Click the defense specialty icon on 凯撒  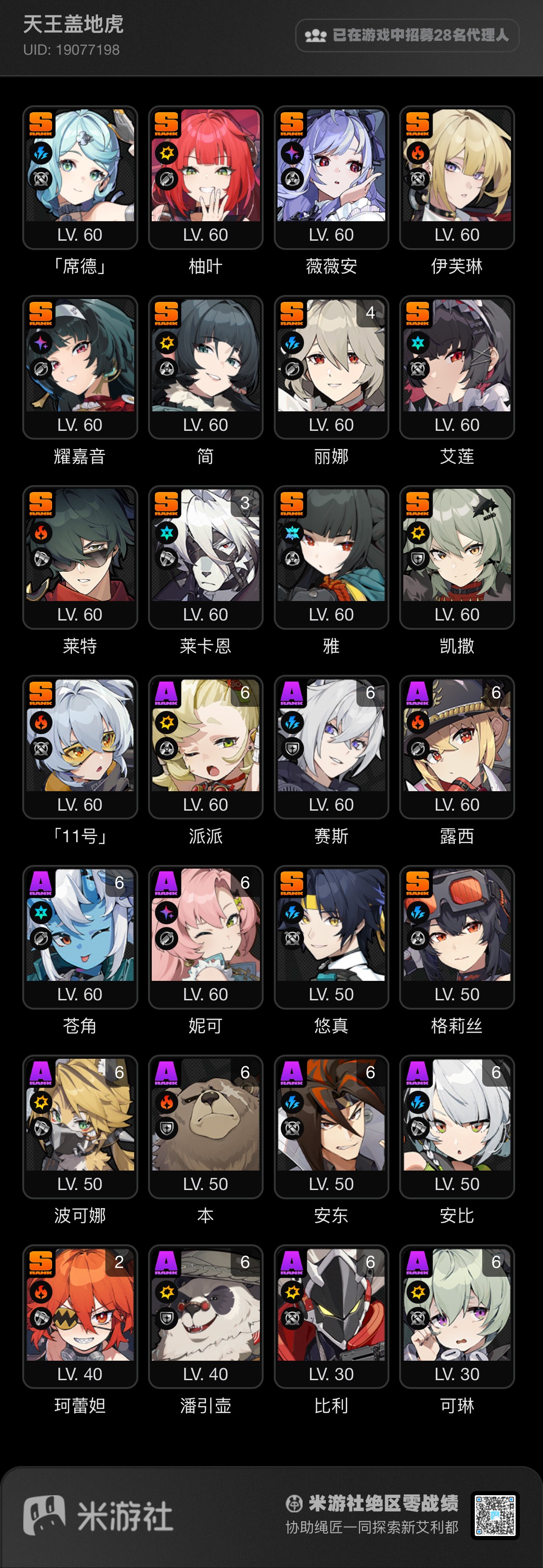coord(417,559)
